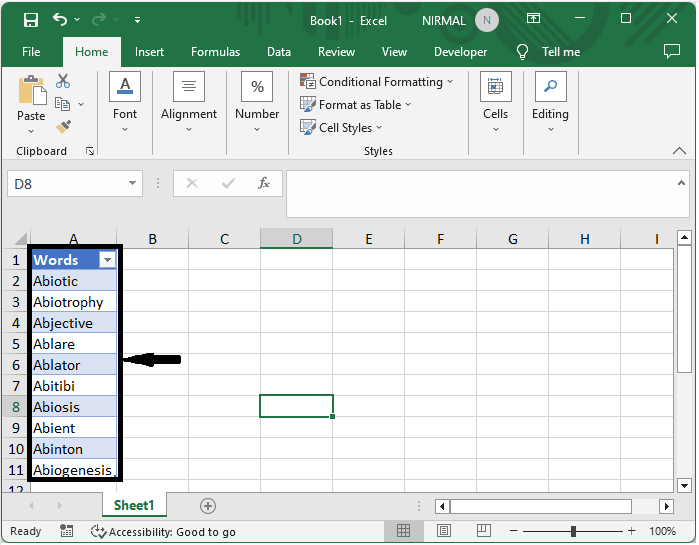The height and width of the screenshot is (545, 699).
Task: Expand the formula bar with the caret
Action: [x=681, y=183]
